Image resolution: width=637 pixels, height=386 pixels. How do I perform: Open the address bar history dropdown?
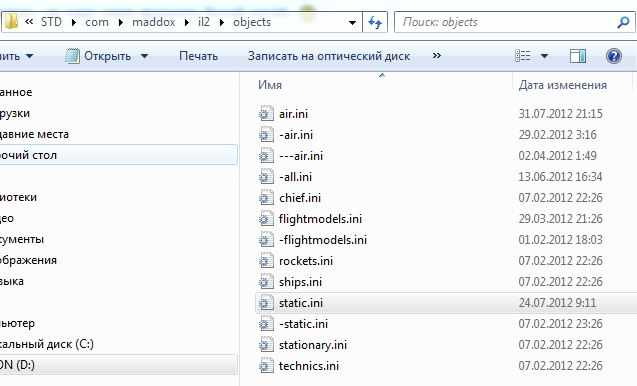(x=353, y=22)
